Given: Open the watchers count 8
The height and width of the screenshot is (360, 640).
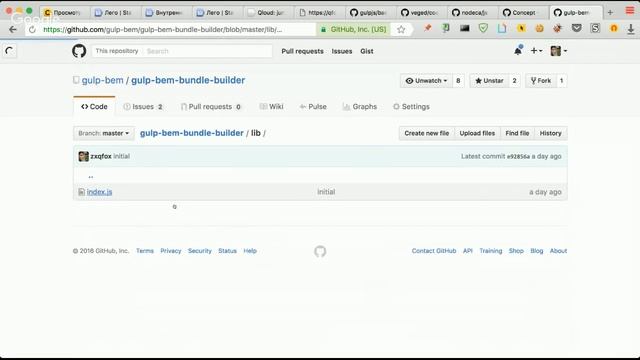Looking at the screenshot, I should tap(458, 81).
